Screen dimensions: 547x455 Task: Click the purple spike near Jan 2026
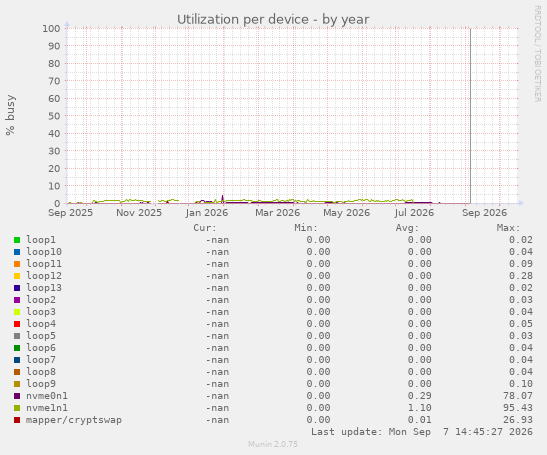pos(223,198)
